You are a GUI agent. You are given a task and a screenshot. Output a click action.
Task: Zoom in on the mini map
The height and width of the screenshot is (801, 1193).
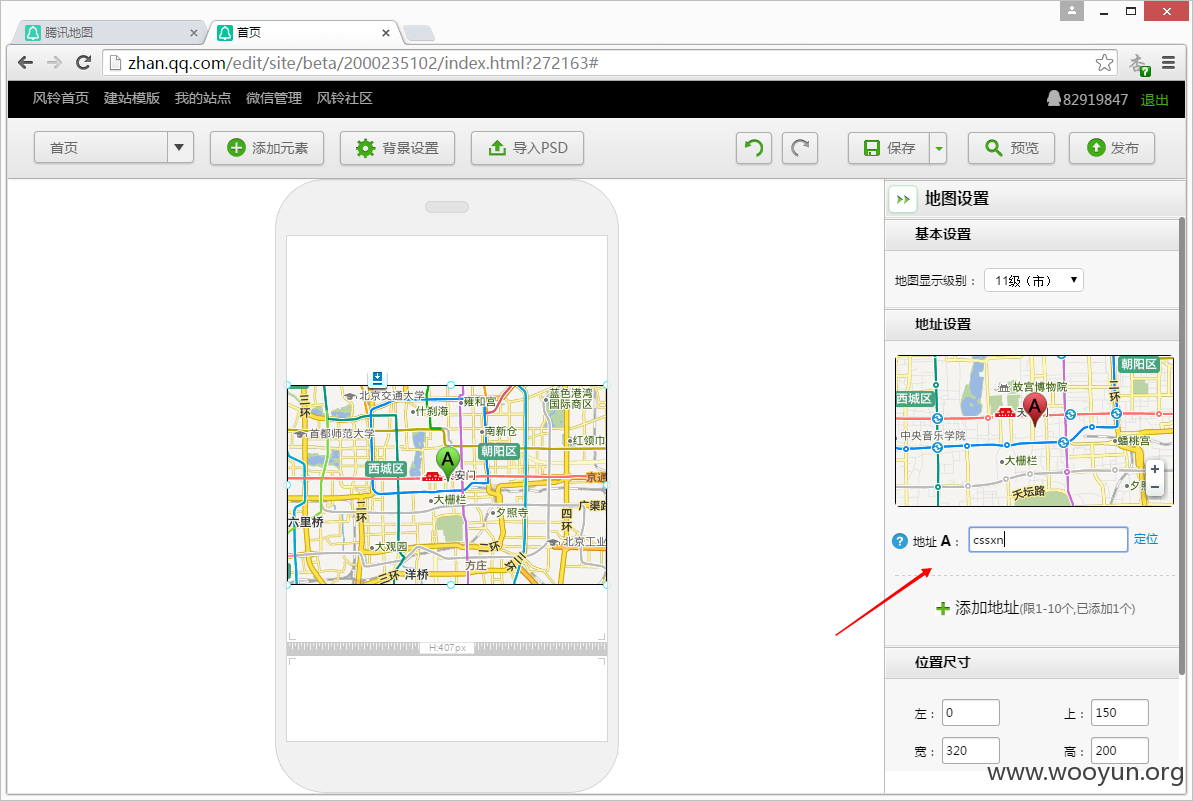coord(1155,469)
